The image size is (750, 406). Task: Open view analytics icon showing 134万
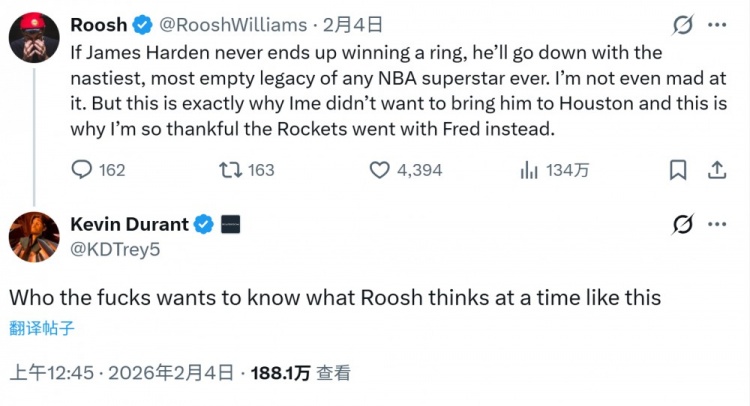click(x=529, y=170)
